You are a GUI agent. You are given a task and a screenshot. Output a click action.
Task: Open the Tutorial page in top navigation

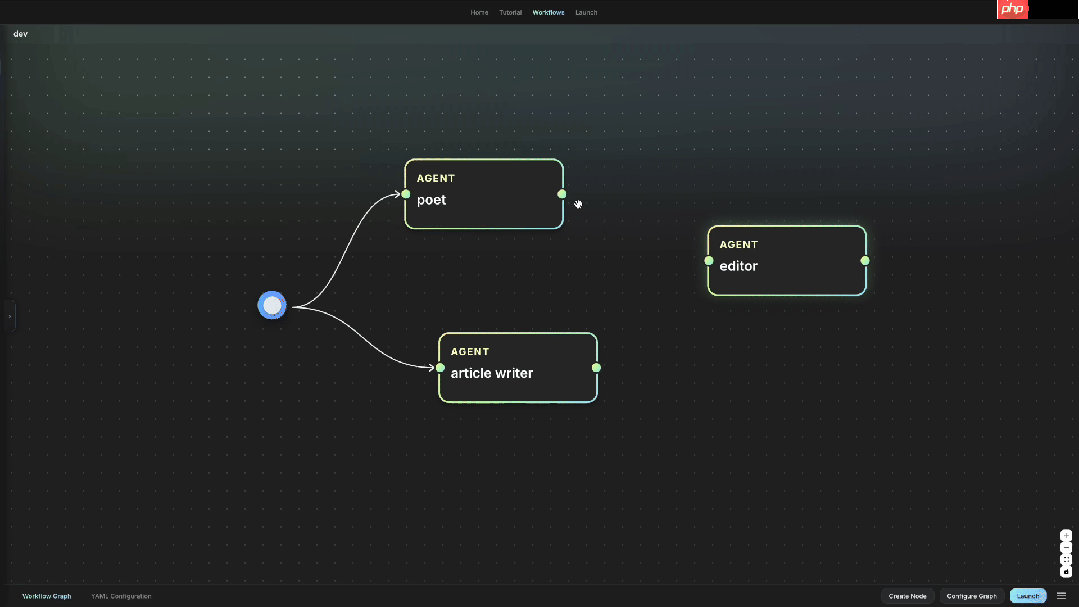tap(510, 13)
